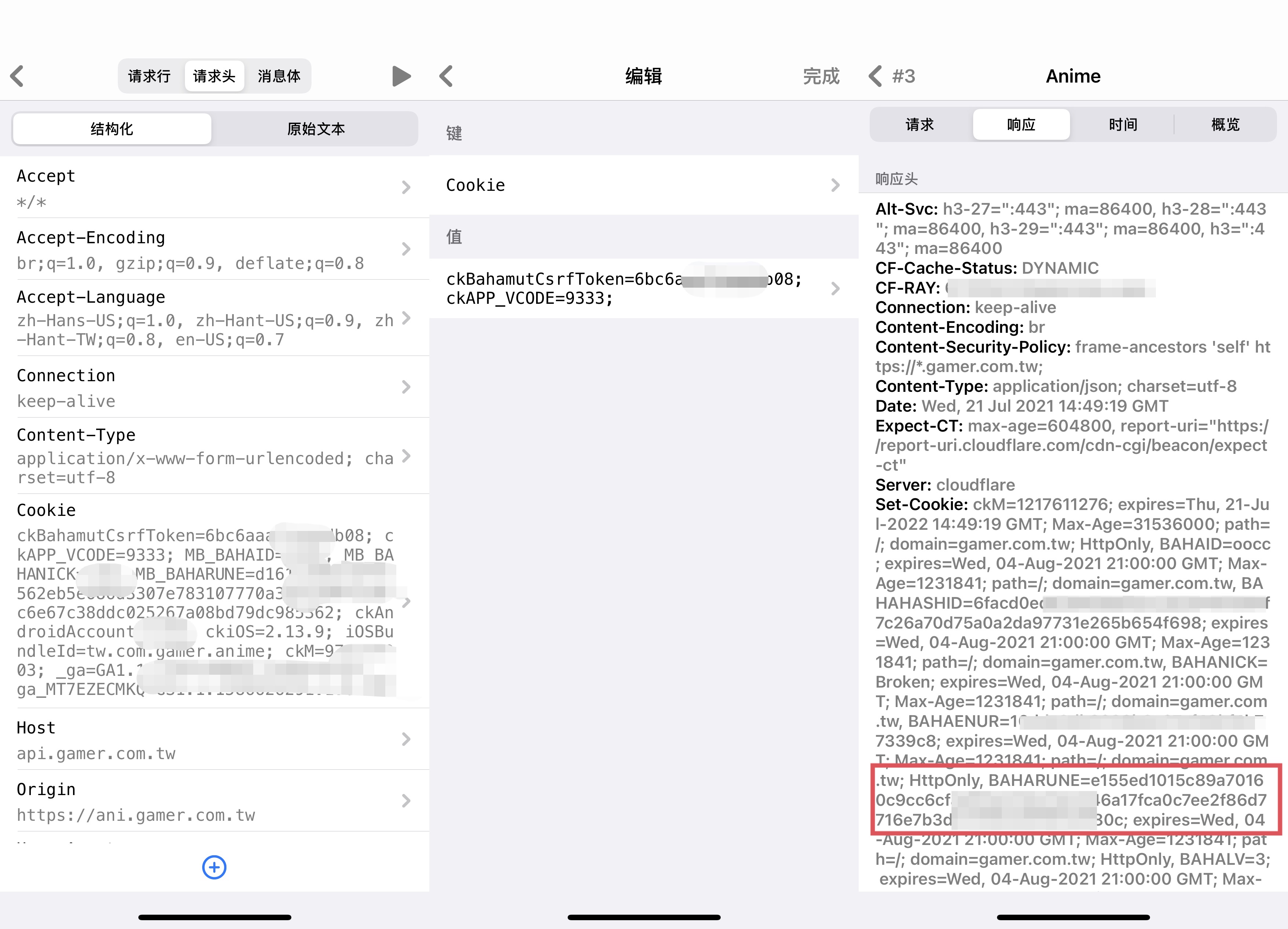Tap the blue plus add-header icon
The image size is (1288, 929).
(x=214, y=867)
